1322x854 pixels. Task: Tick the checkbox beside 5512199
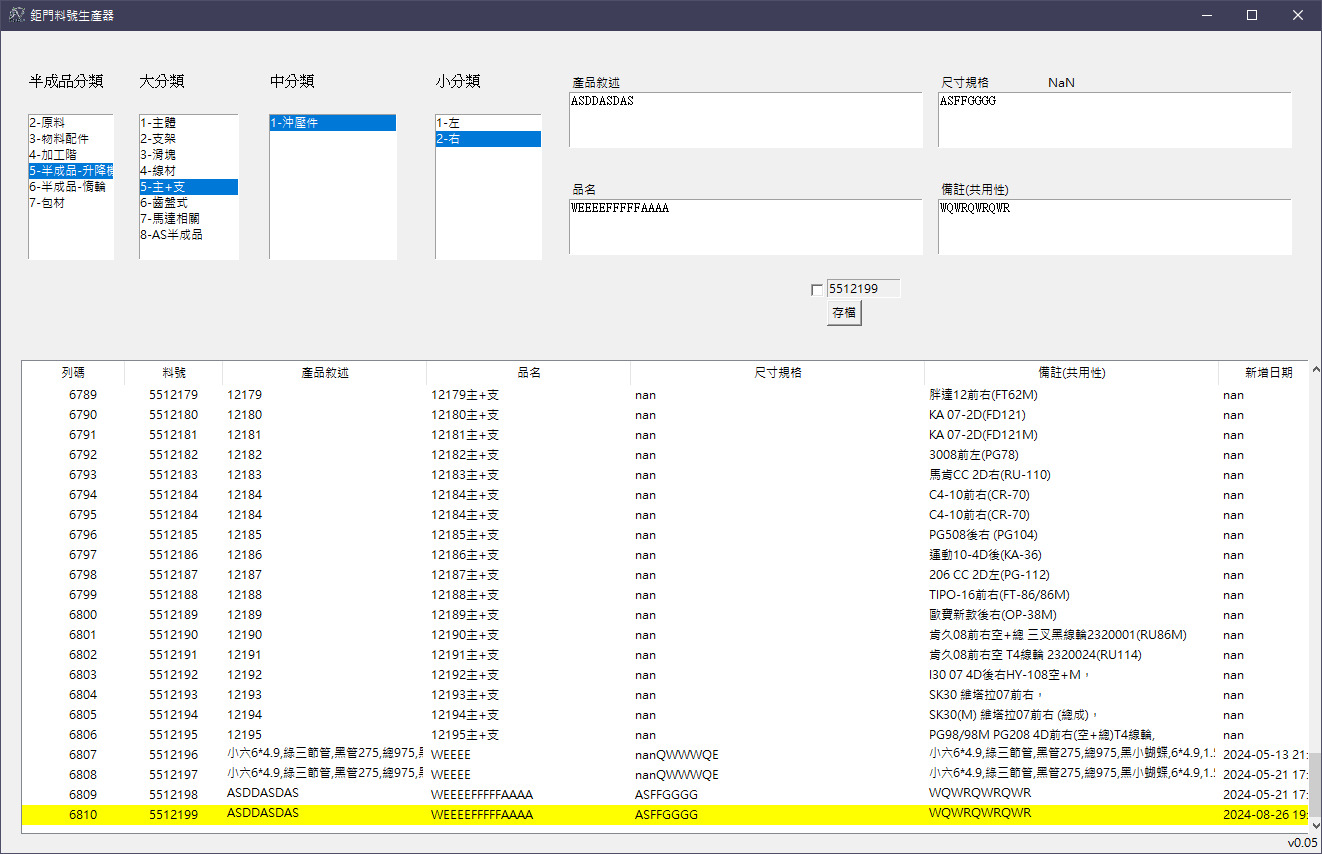(817, 290)
